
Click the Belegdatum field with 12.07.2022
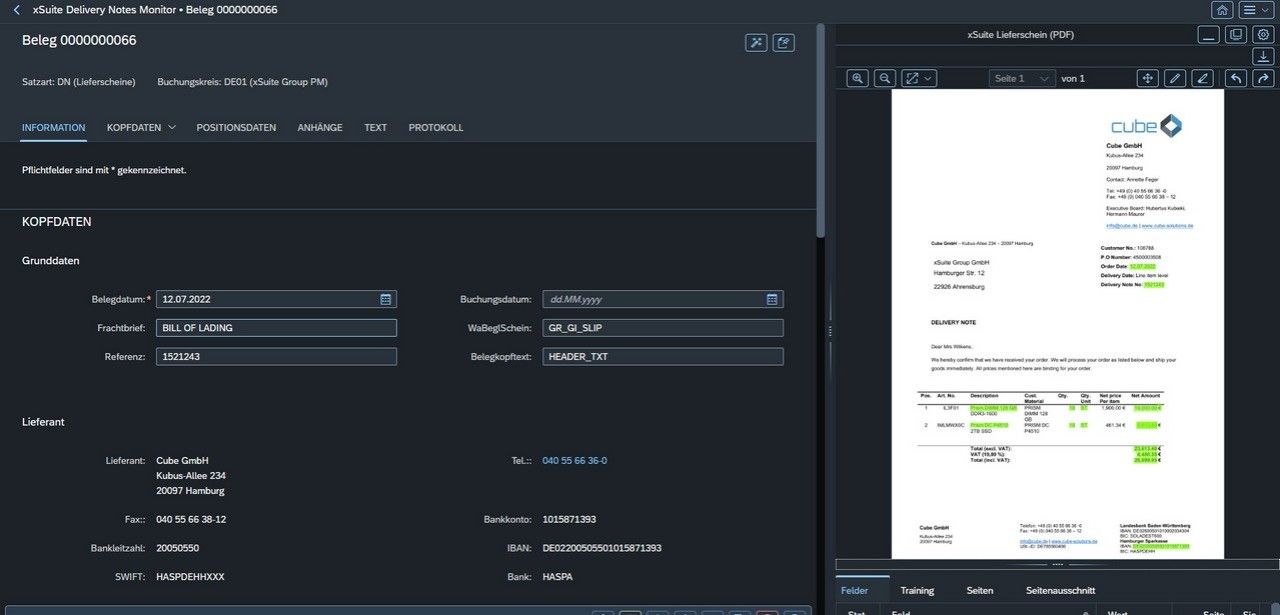276,299
